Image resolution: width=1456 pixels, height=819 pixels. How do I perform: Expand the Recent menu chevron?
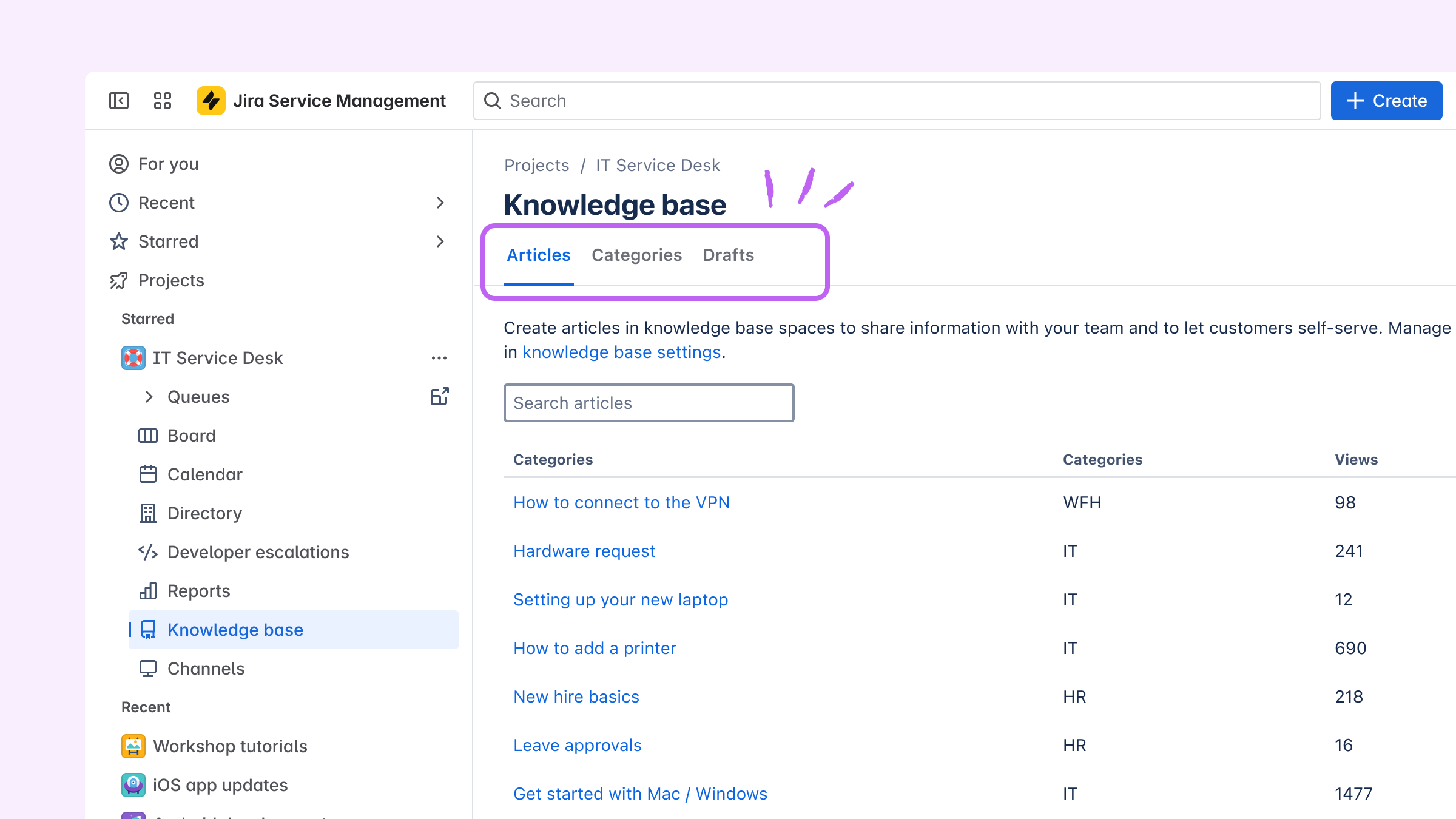click(x=440, y=203)
